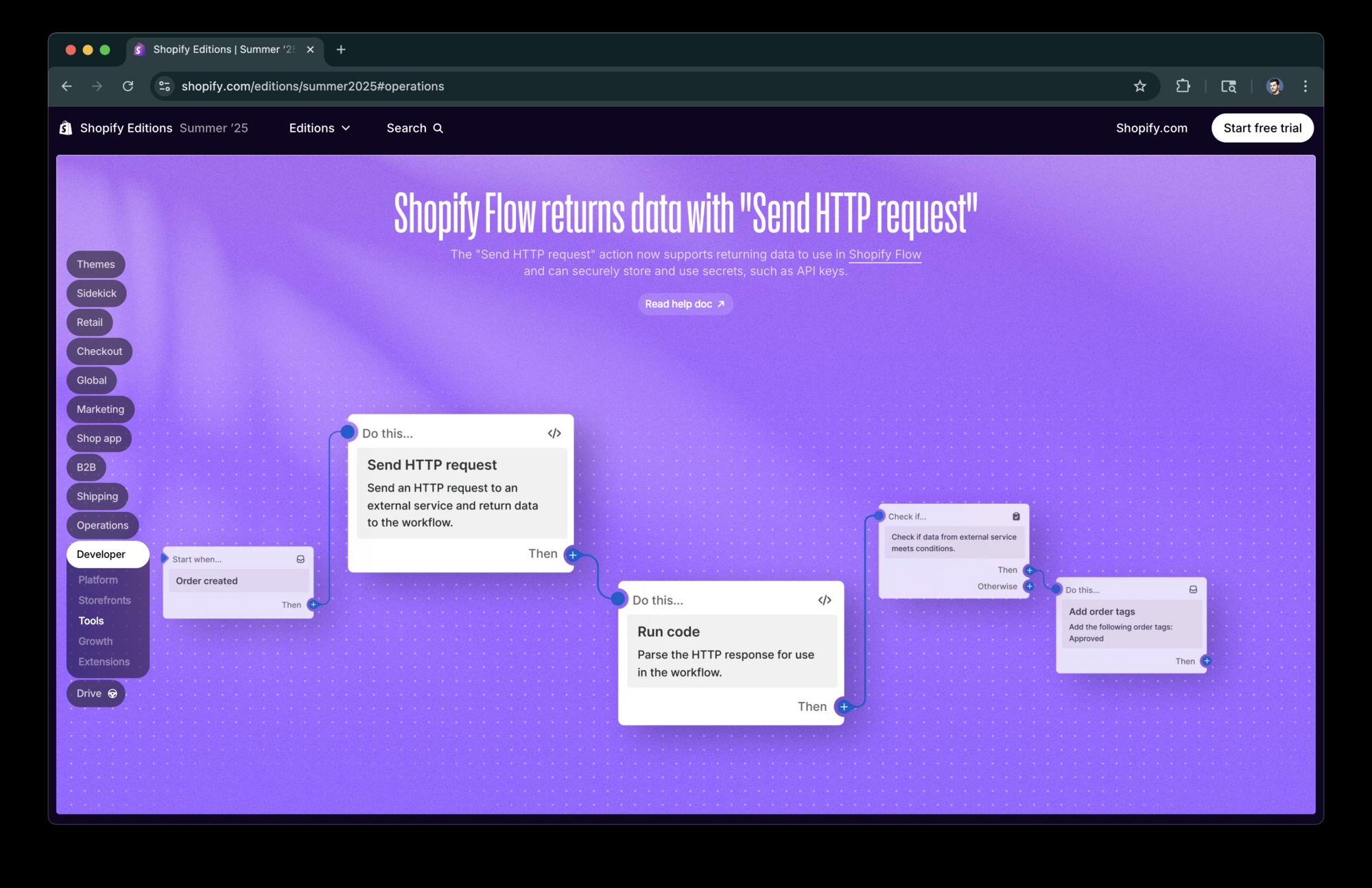1372x888 pixels.
Task: Jump to the Shipping section
Action: tap(97, 496)
